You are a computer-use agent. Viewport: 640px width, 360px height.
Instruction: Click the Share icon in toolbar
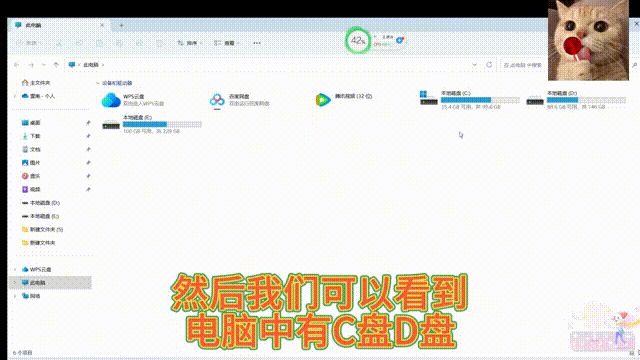139,43
